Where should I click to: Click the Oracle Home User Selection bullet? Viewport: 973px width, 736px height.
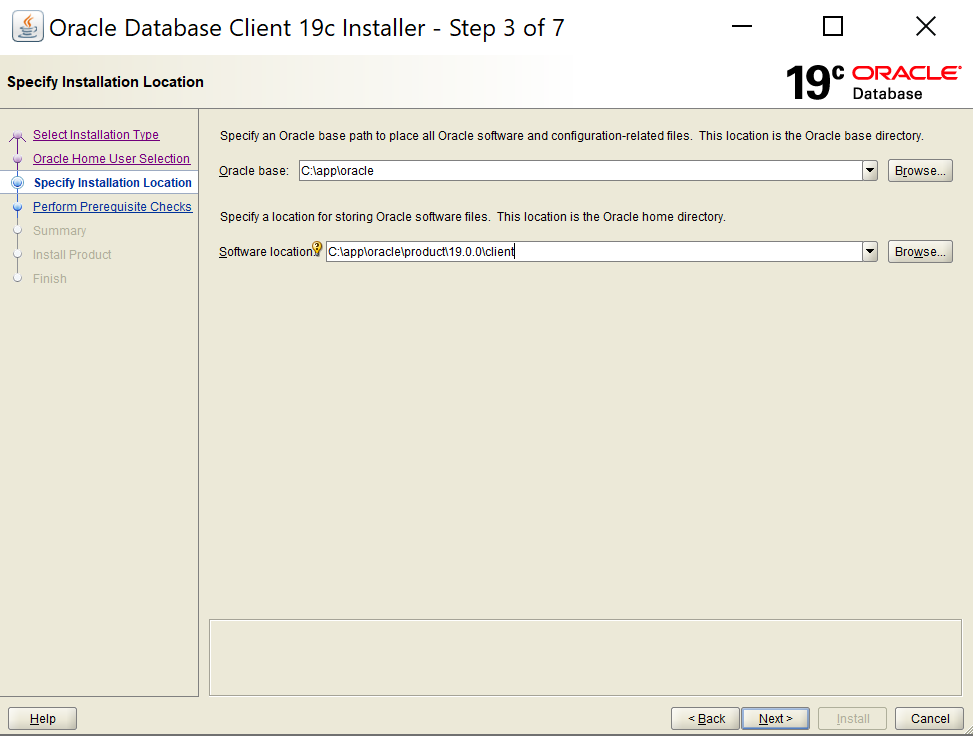(17, 159)
